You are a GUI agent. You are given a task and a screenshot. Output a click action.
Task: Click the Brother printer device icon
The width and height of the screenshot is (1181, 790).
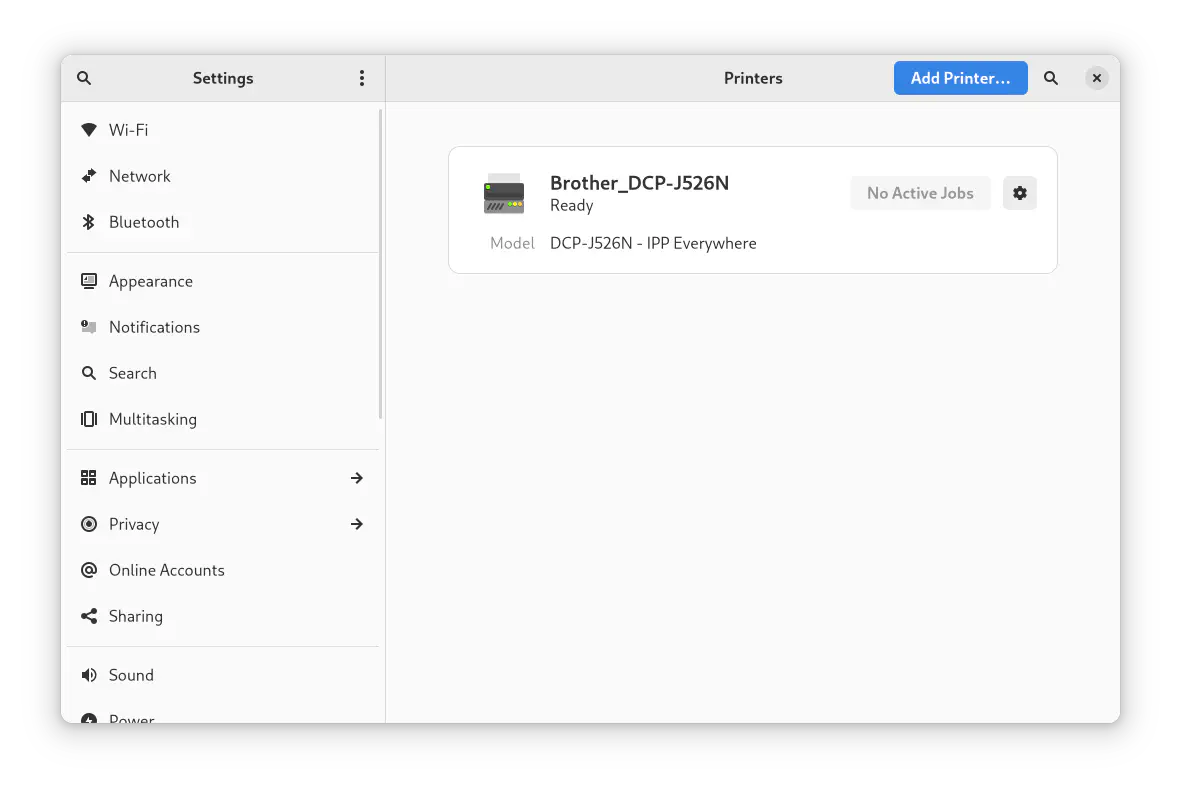(x=504, y=194)
